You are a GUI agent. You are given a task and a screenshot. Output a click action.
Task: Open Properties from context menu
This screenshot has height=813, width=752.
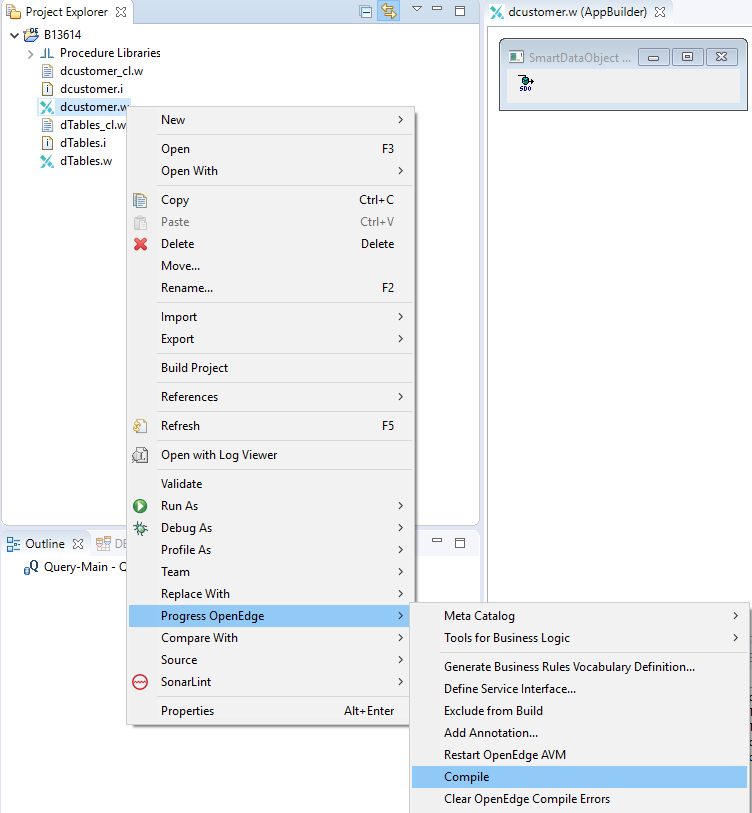pos(269,711)
